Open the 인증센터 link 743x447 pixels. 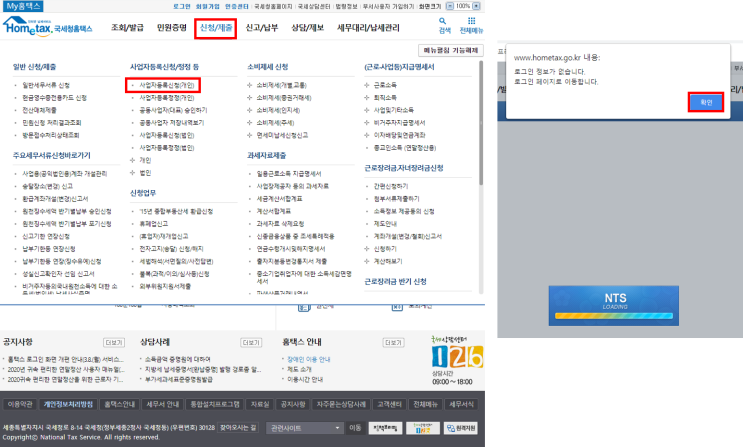(x=236, y=7)
